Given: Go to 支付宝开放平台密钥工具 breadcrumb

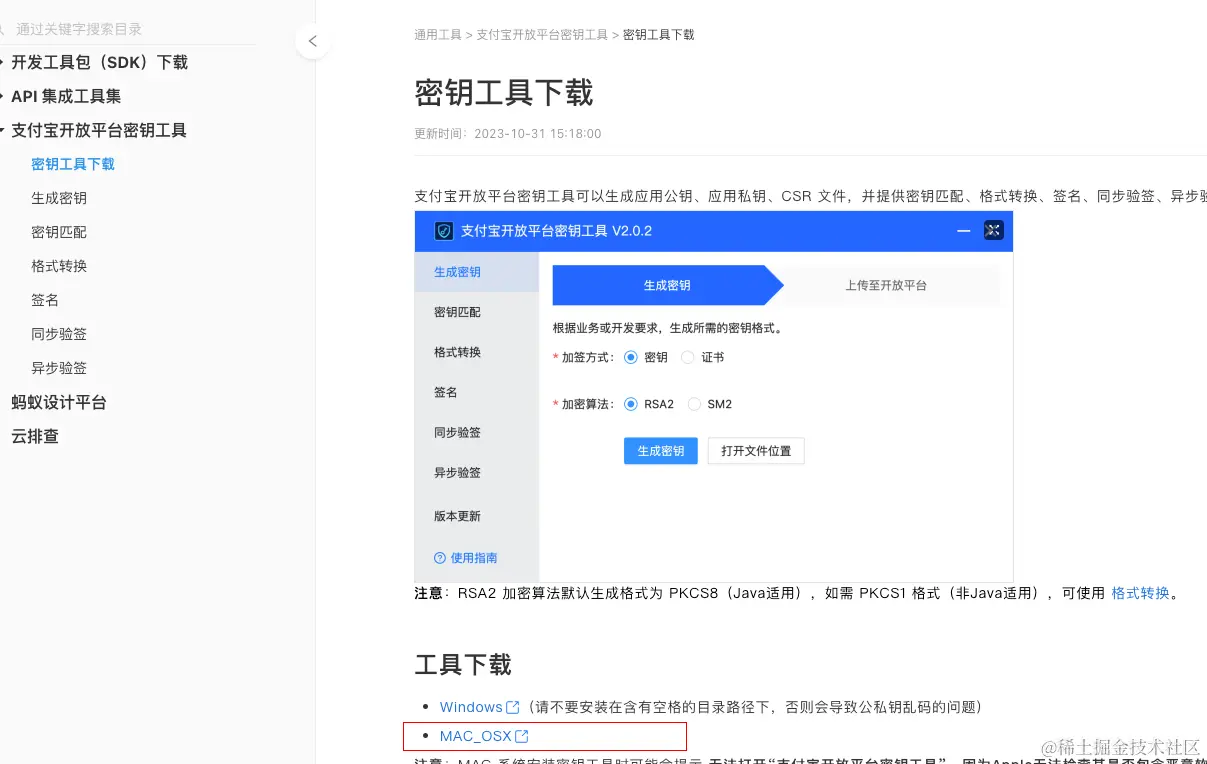Looking at the screenshot, I should pyautogui.click(x=542, y=34).
